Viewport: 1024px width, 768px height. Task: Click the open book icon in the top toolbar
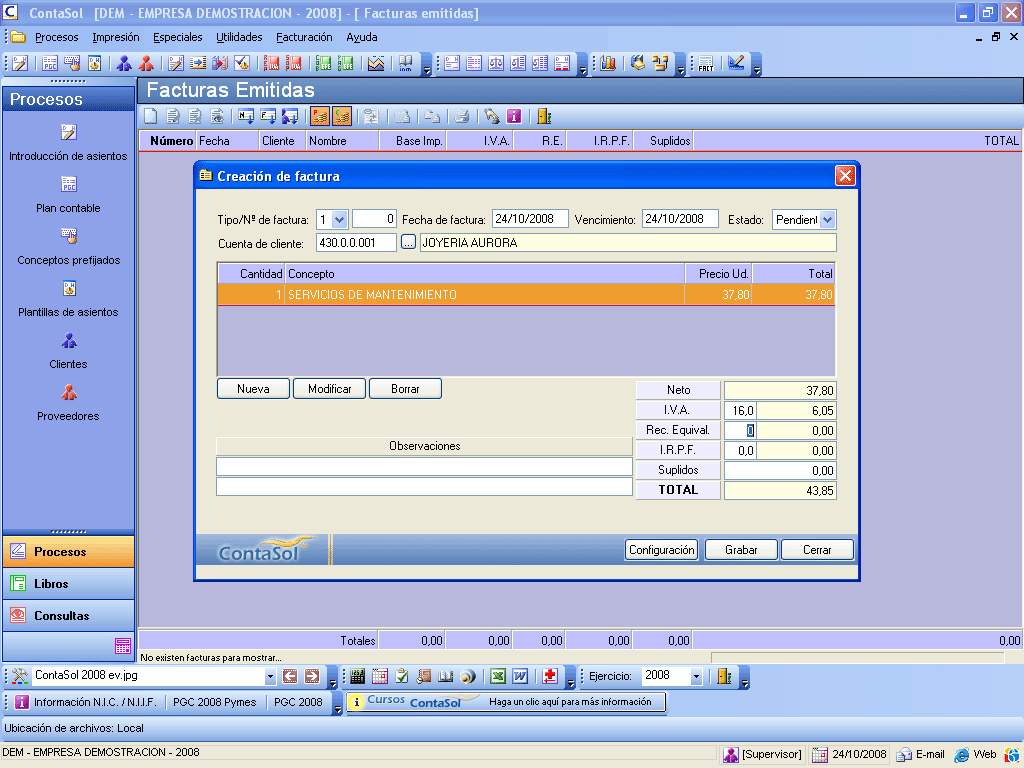click(406, 63)
